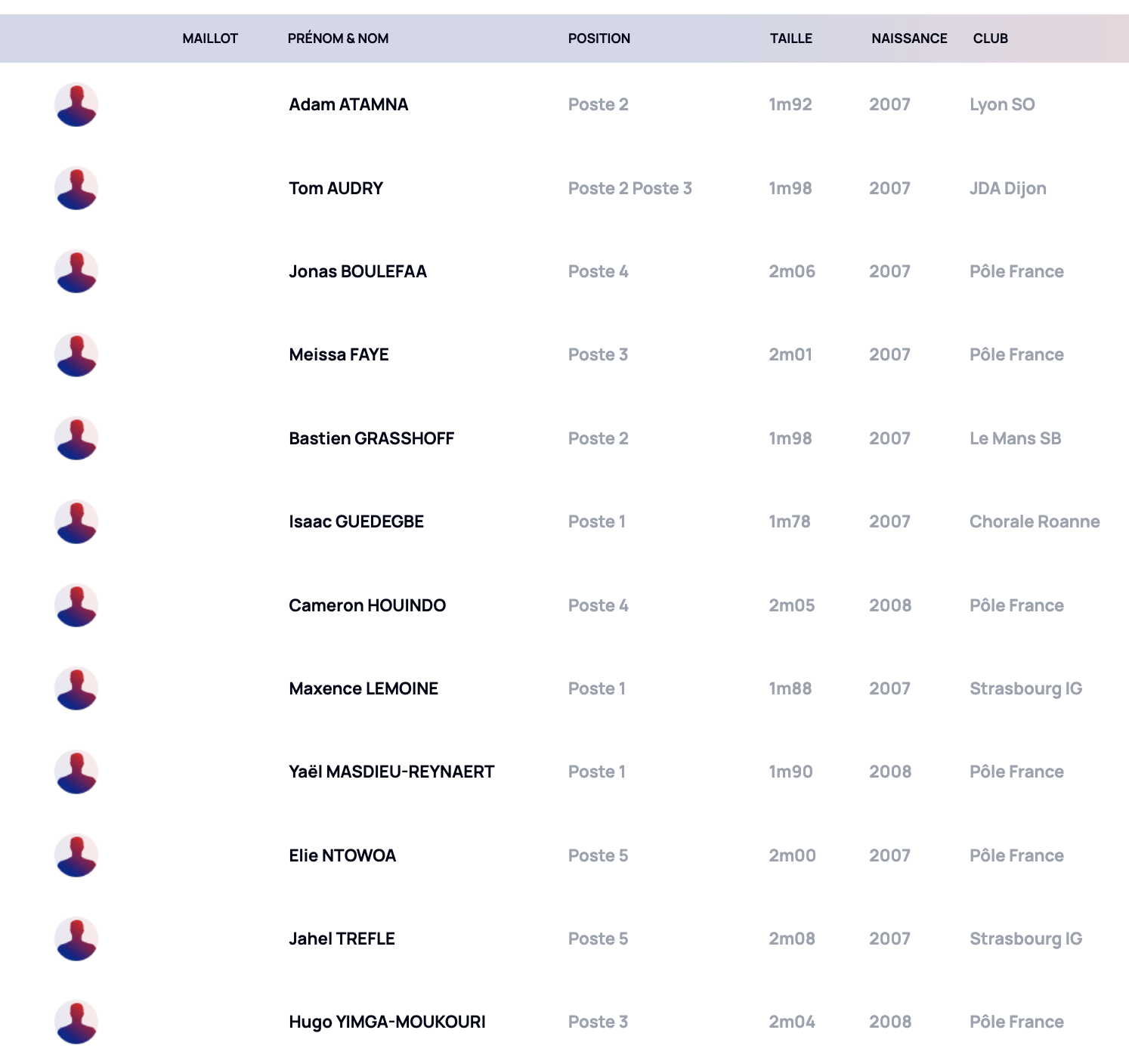The image size is (1129, 1064).
Task: Select Meissa FAYE's profile avatar
Action: [x=76, y=355]
